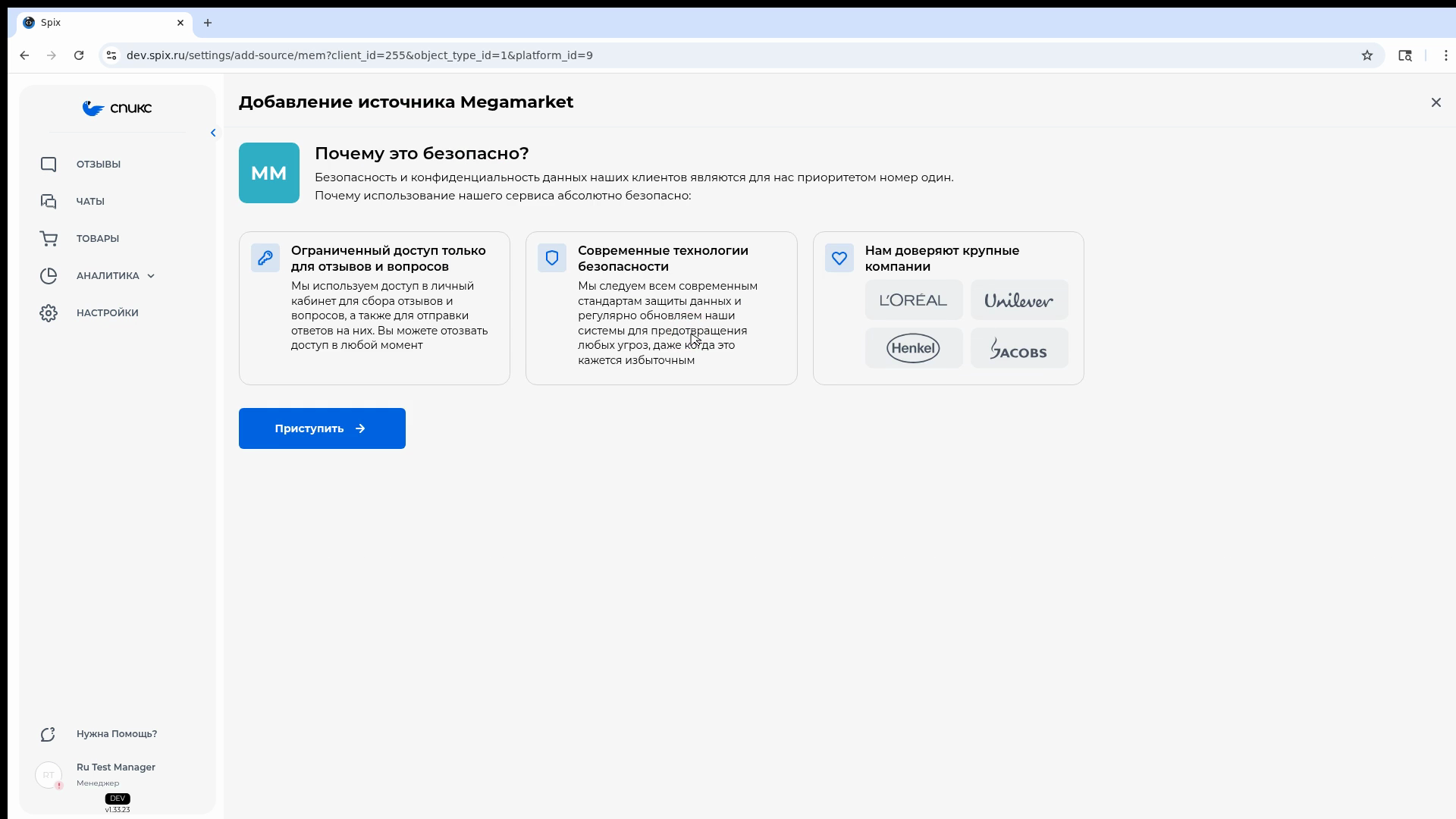Viewport: 1456px width, 819px height.
Task: Click the Аналитика pie chart icon
Action: [49, 276]
